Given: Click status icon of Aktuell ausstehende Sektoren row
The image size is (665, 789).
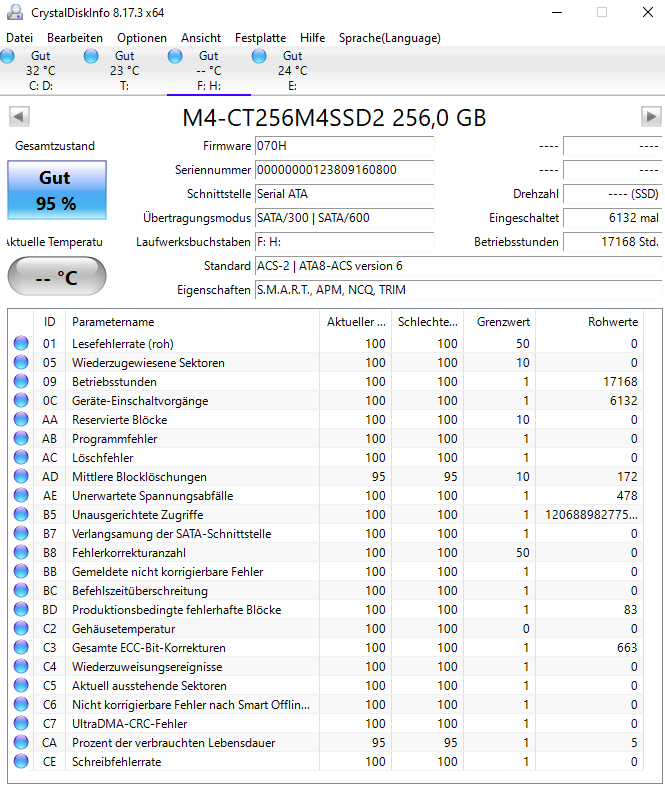Looking at the screenshot, I should (x=21, y=685).
